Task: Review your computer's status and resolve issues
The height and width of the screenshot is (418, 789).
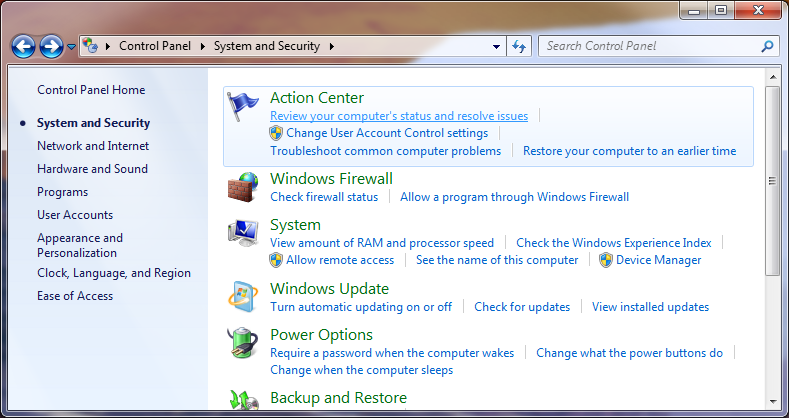Action: pos(399,116)
